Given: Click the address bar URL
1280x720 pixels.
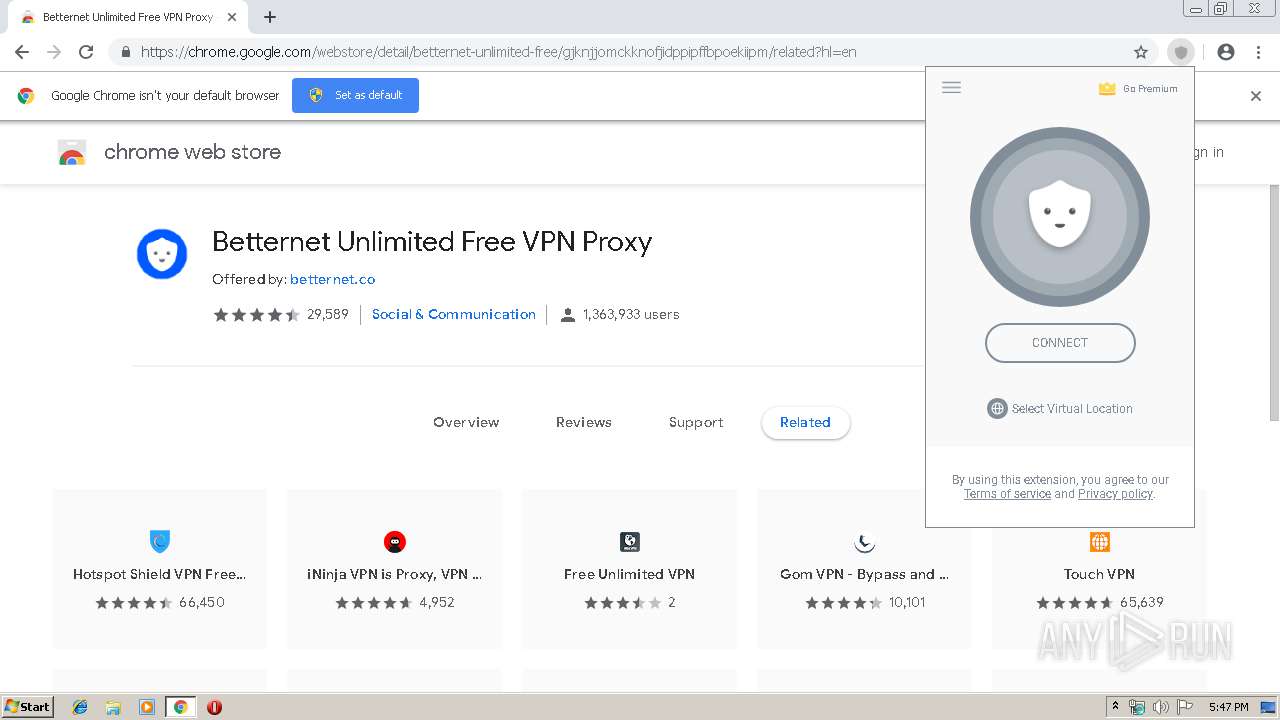Looking at the screenshot, I should tap(498, 52).
